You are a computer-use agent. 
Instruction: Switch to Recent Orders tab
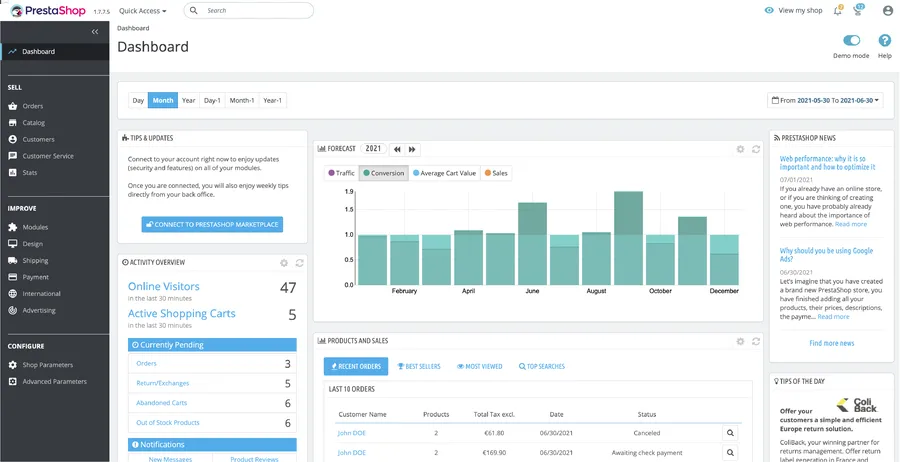coord(356,366)
